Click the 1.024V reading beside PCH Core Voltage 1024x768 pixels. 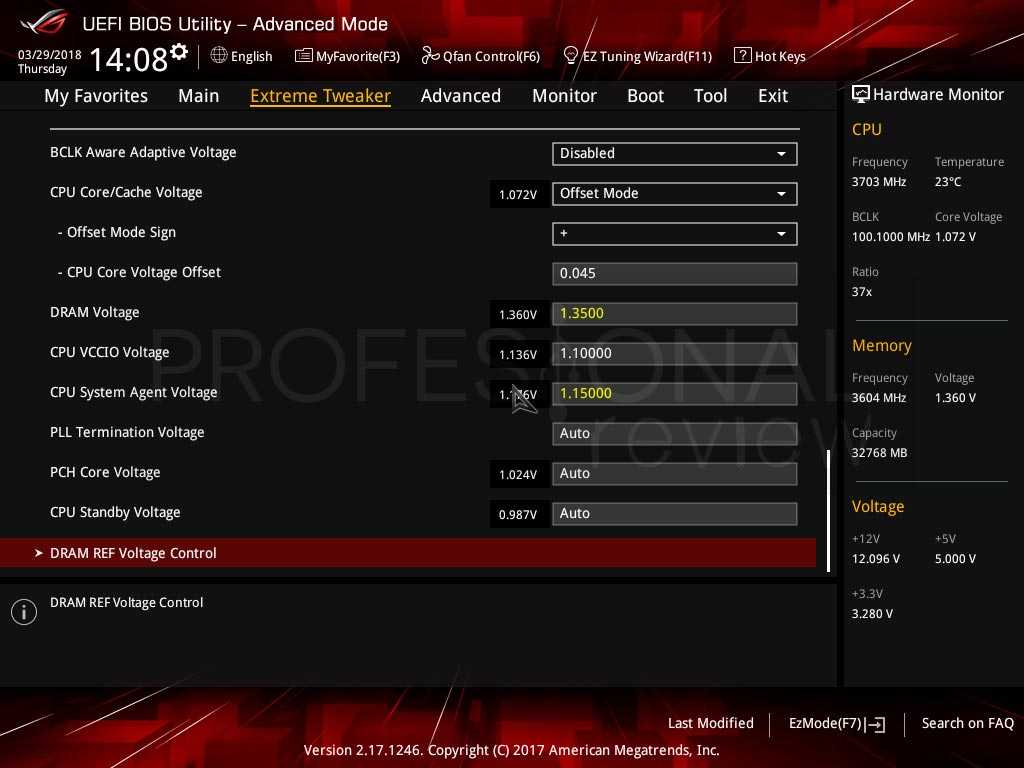click(518, 475)
